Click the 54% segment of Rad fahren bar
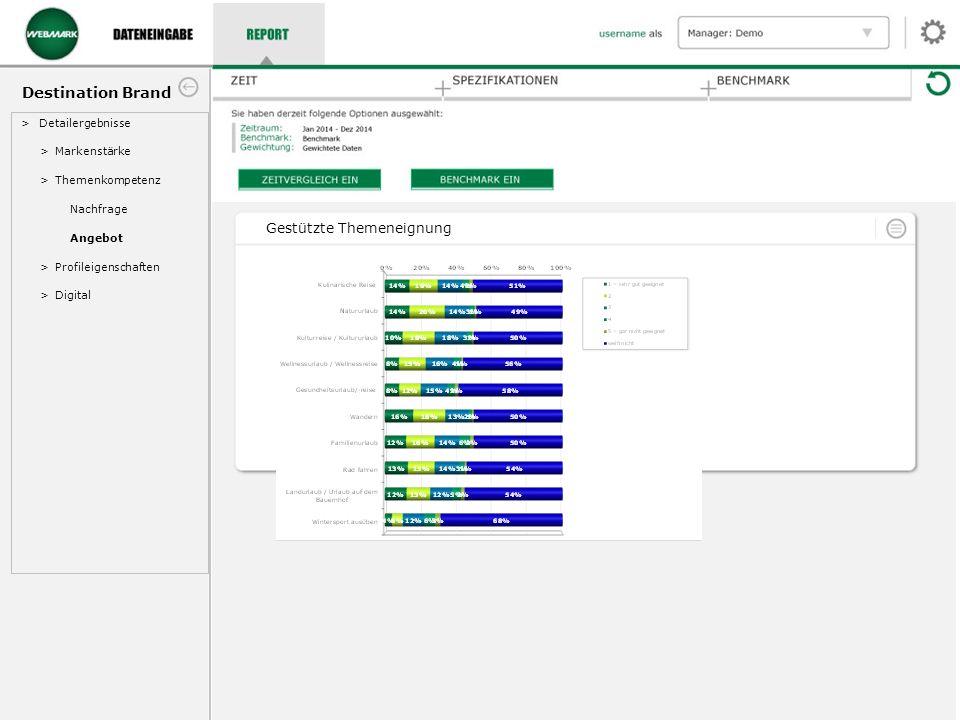 point(515,469)
